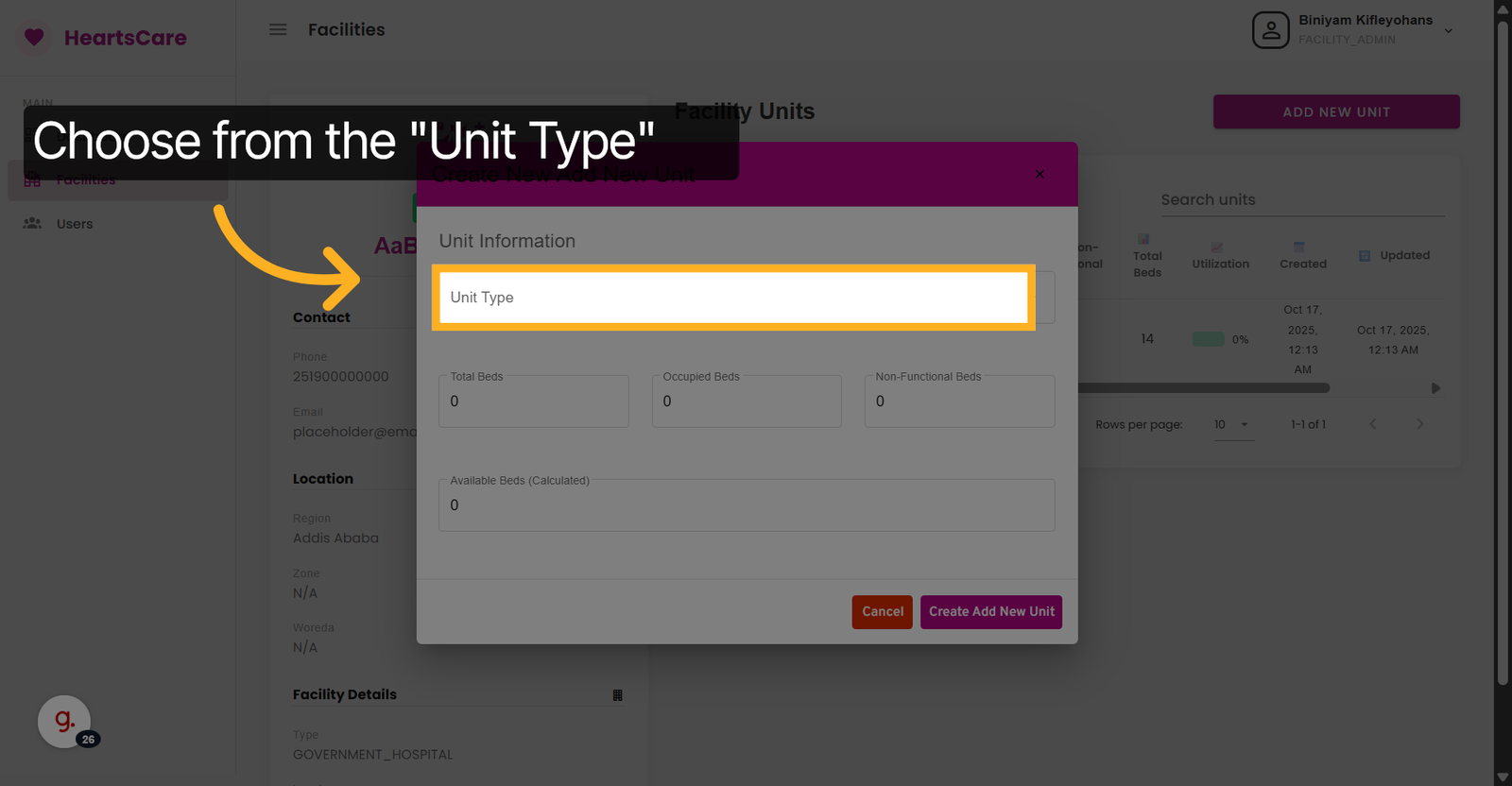Click the Facilities page title

coord(347,29)
